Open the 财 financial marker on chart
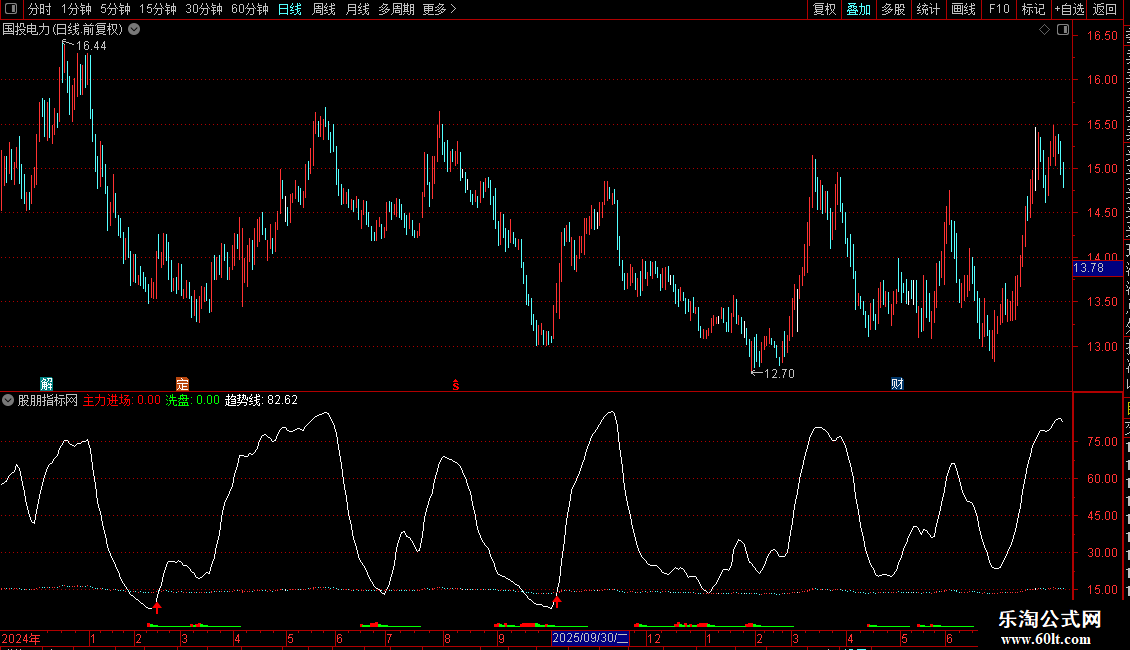Viewport: 1130px width, 650px height. coord(897,383)
